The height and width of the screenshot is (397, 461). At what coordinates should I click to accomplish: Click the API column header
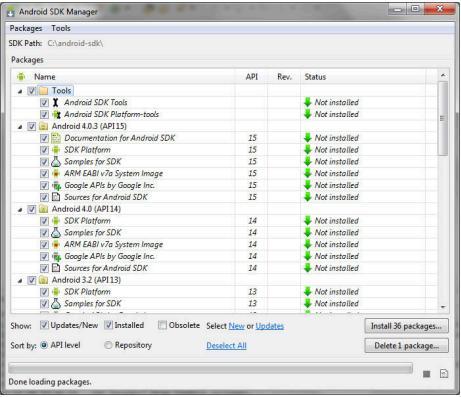(x=251, y=77)
